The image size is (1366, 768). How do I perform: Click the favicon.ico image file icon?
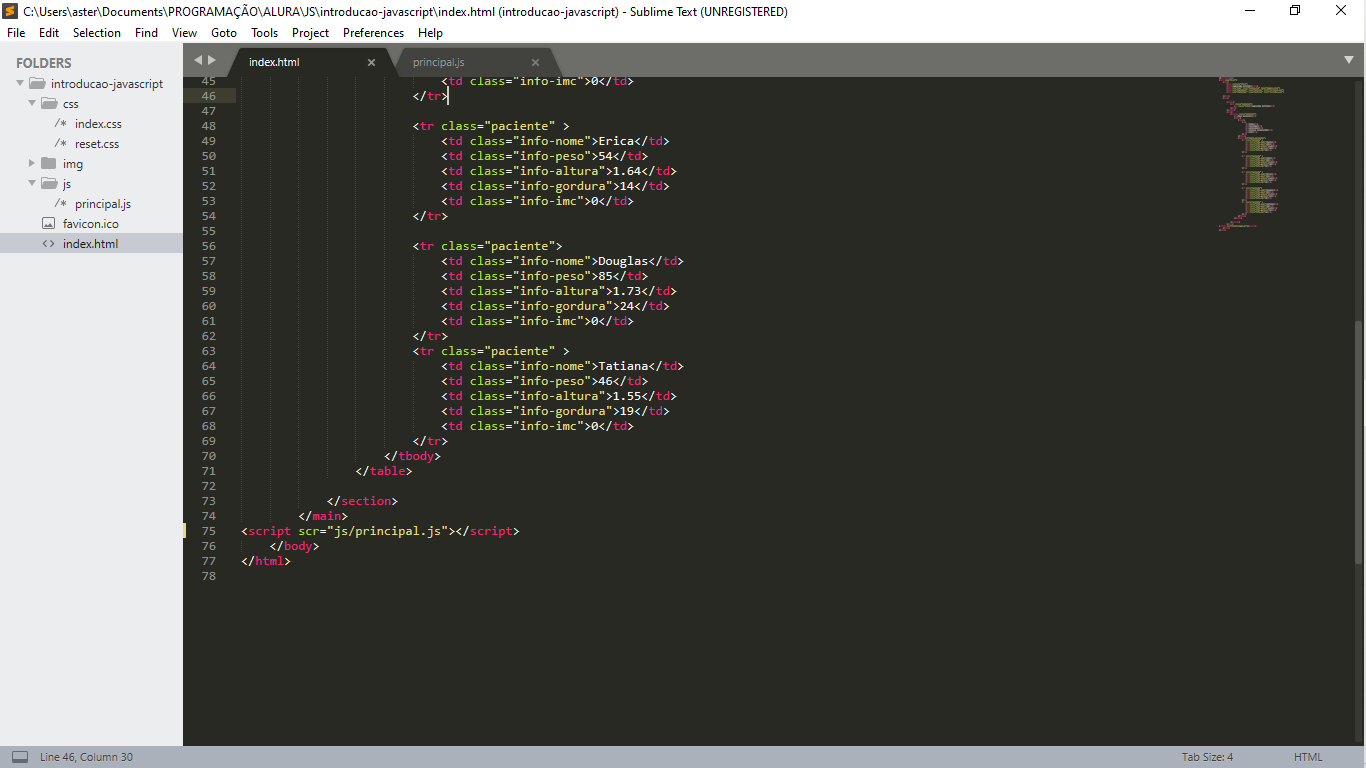click(48, 224)
